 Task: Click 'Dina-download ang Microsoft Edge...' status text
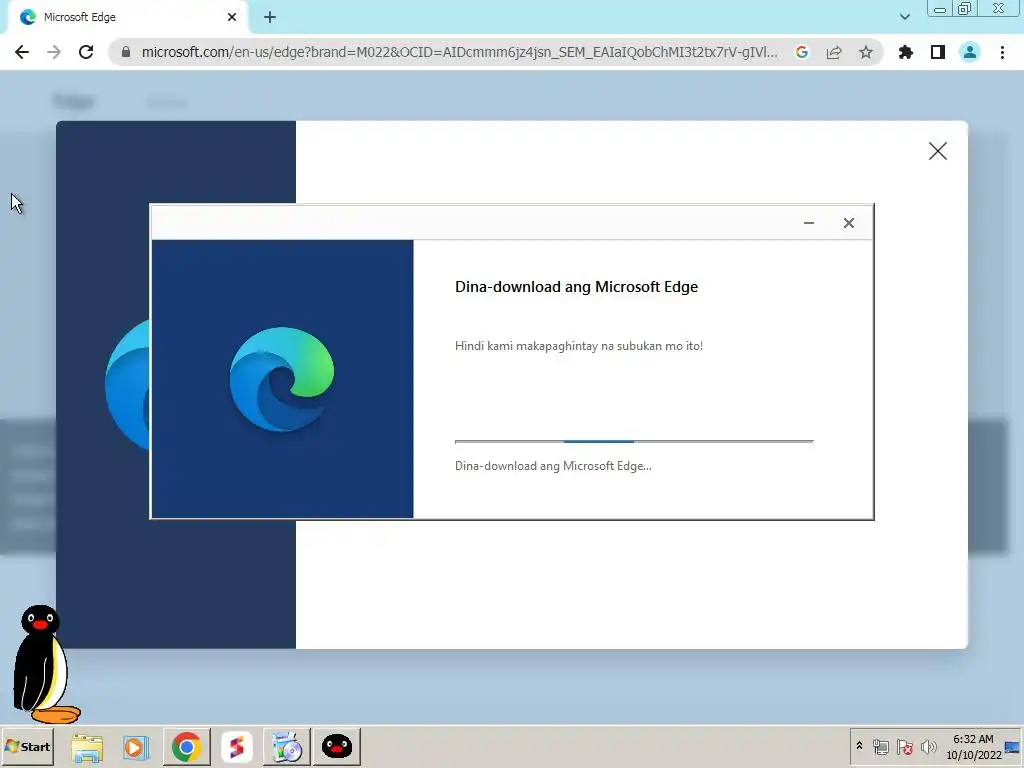point(553,466)
